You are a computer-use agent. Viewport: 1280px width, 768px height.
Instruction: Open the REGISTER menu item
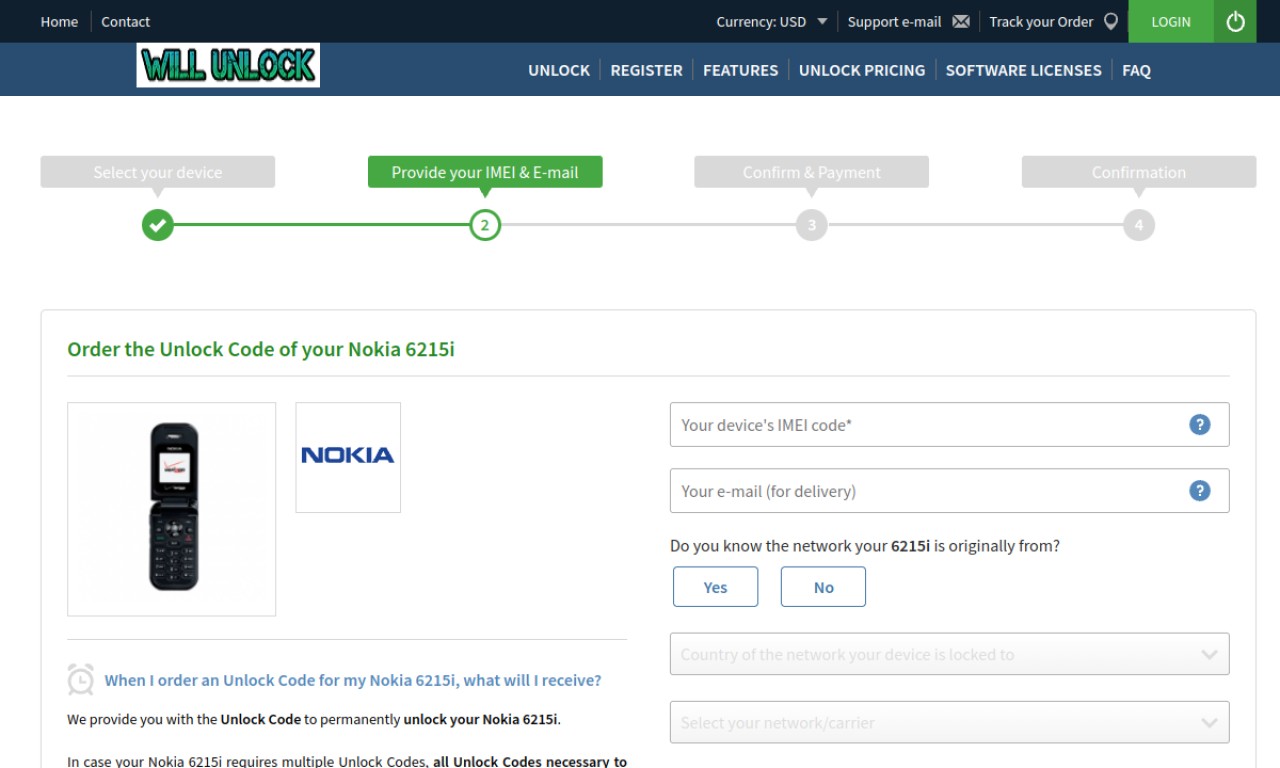point(646,70)
